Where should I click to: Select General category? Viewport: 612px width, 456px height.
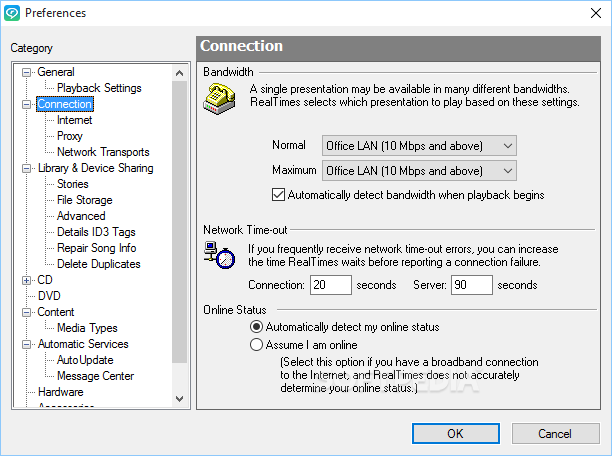[x=56, y=72]
